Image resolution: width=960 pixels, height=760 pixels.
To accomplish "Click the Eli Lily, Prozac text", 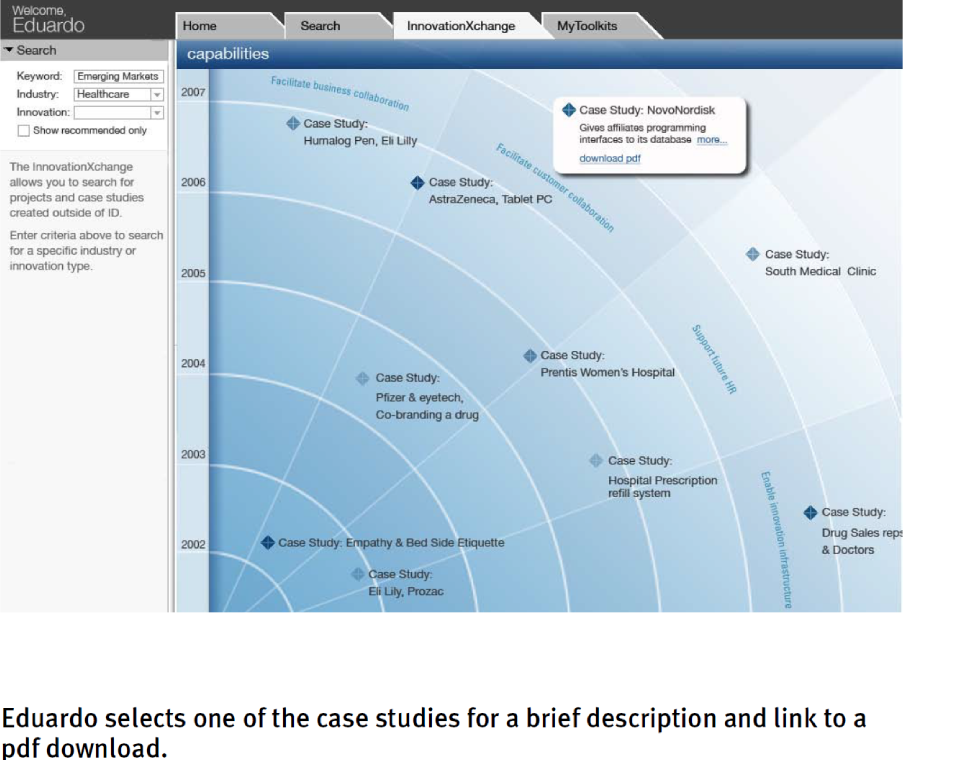I will (406, 592).
